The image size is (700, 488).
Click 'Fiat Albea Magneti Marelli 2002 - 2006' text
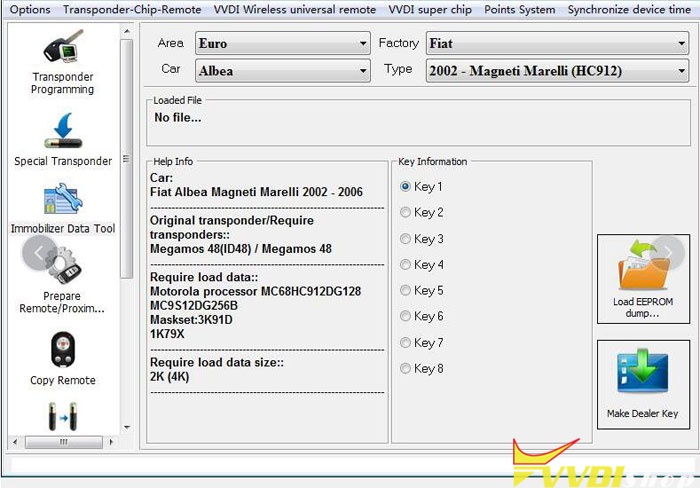[x=256, y=192]
